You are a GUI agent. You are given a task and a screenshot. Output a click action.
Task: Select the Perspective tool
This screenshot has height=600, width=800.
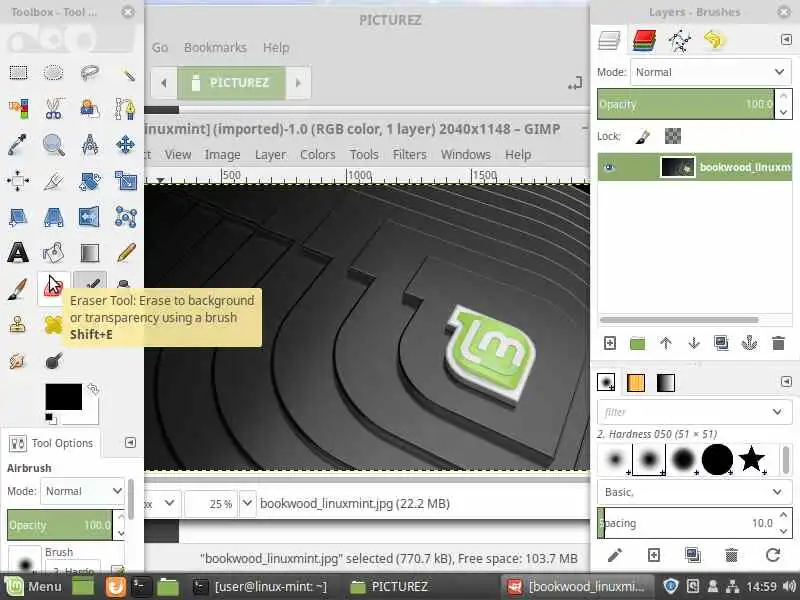54,217
